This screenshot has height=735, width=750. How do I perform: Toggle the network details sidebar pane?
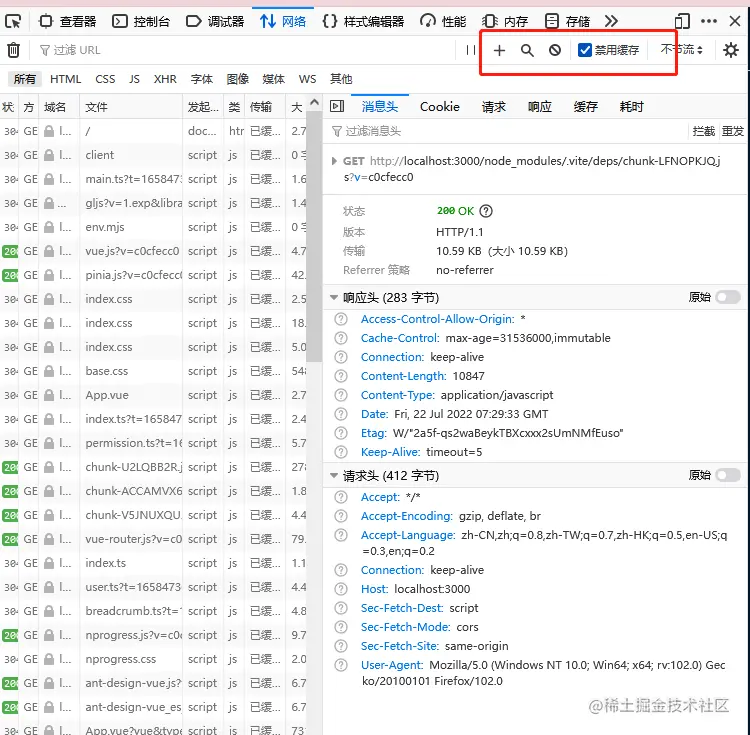[x=337, y=106]
